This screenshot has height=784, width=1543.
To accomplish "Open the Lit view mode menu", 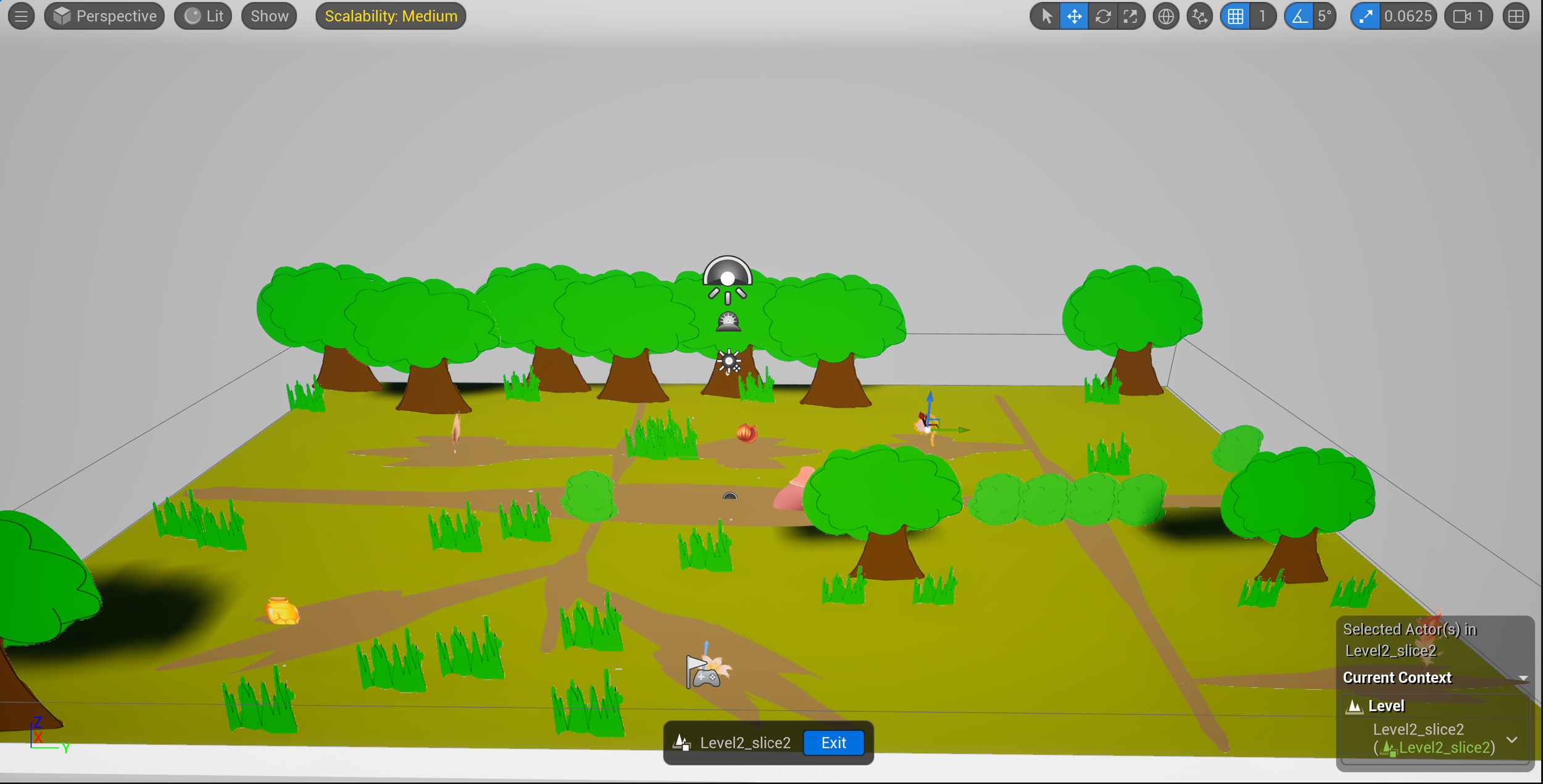I will pyautogui.click(x=204, y=16).
